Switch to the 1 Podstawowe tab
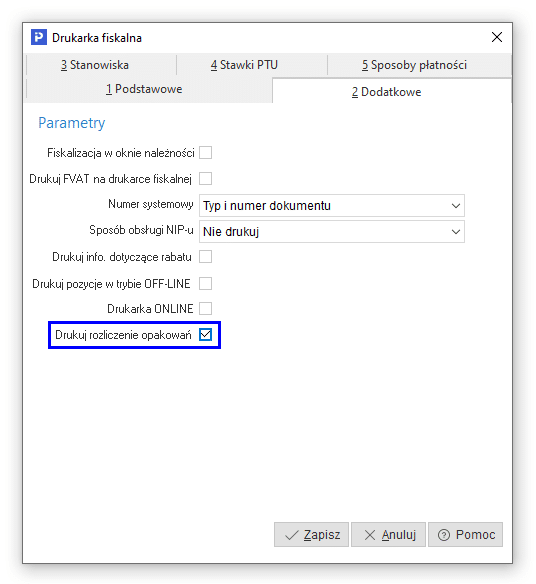The width and height of the screenshot is (536, 584). 144,89
